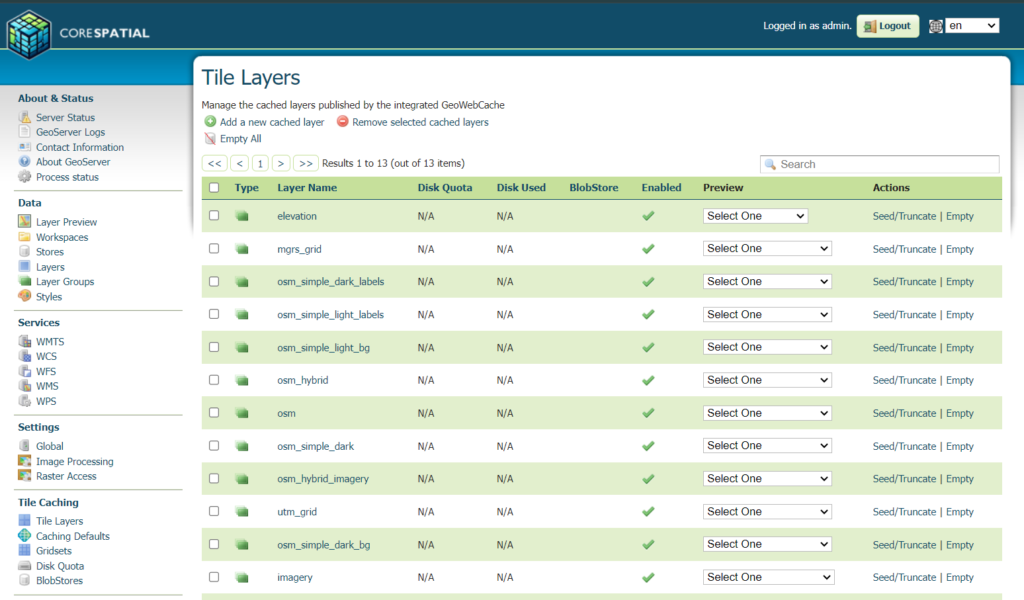Click the WPS service icon
The width and height of the screenshot is (1024, 600).
point(25,401)
